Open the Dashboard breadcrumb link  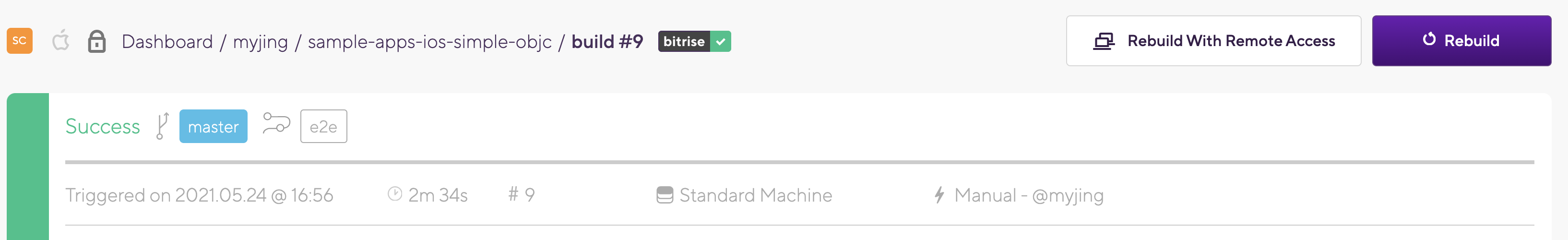point(167,41)
